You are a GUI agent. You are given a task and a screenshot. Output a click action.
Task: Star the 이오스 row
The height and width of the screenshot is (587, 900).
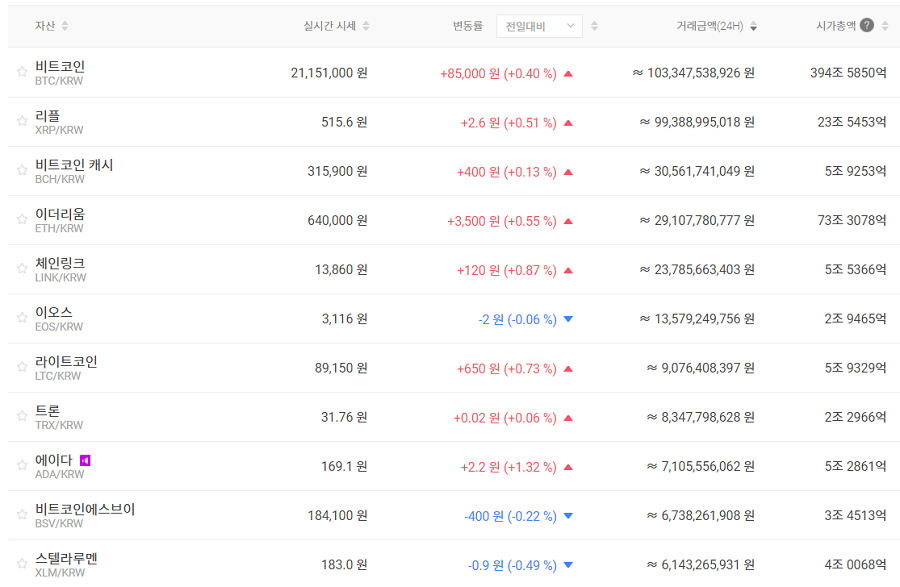(x=22, y=318)
